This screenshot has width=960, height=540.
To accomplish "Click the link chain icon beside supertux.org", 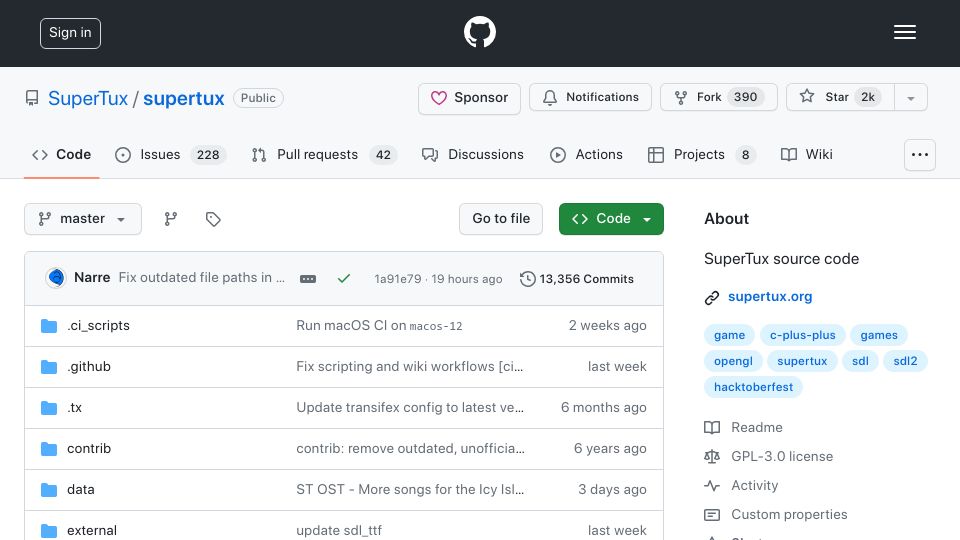I will pyautogui.click(x=711, y=298).
